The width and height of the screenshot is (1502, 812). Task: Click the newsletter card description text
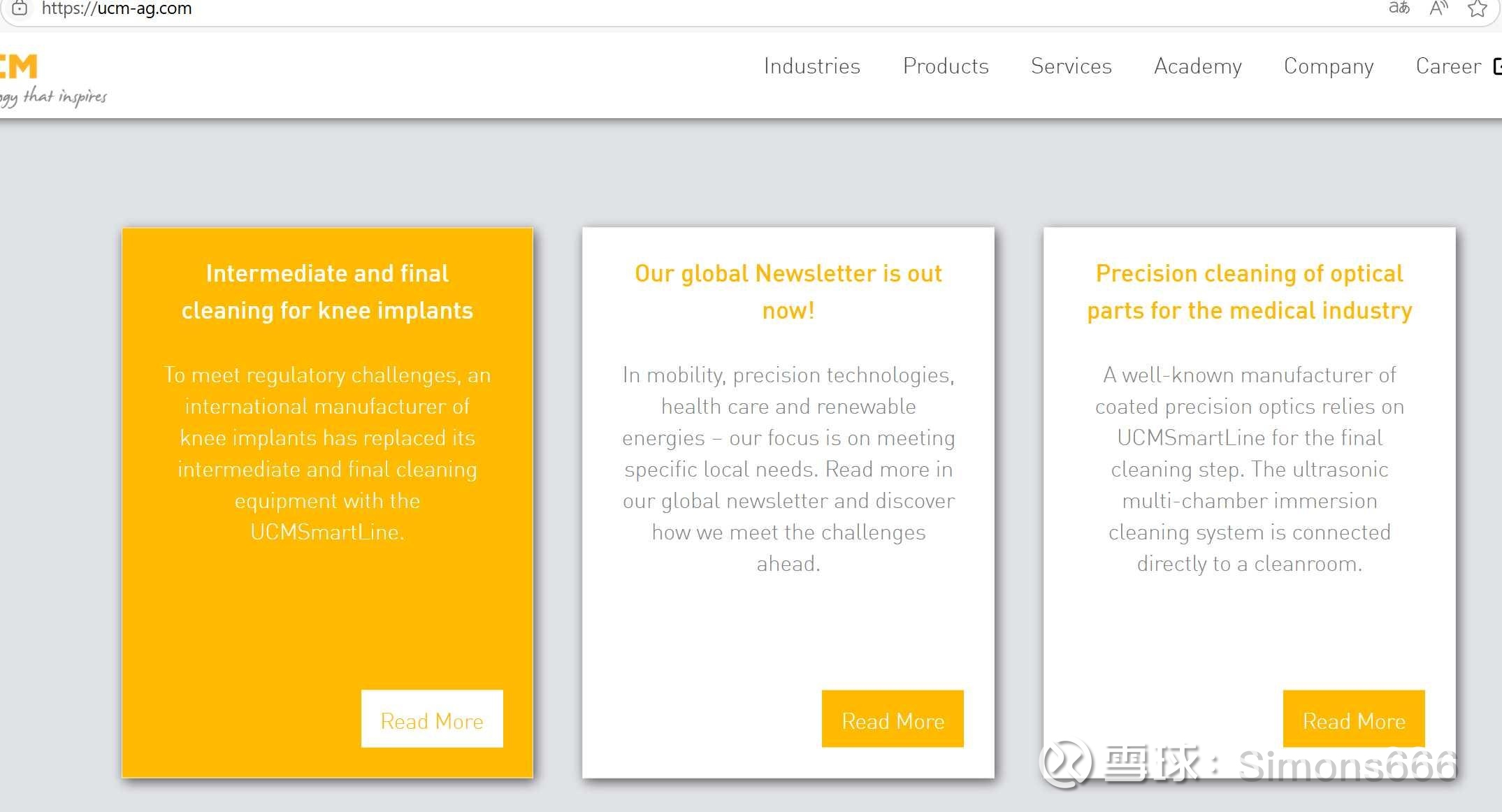click(x=788, y=469)
